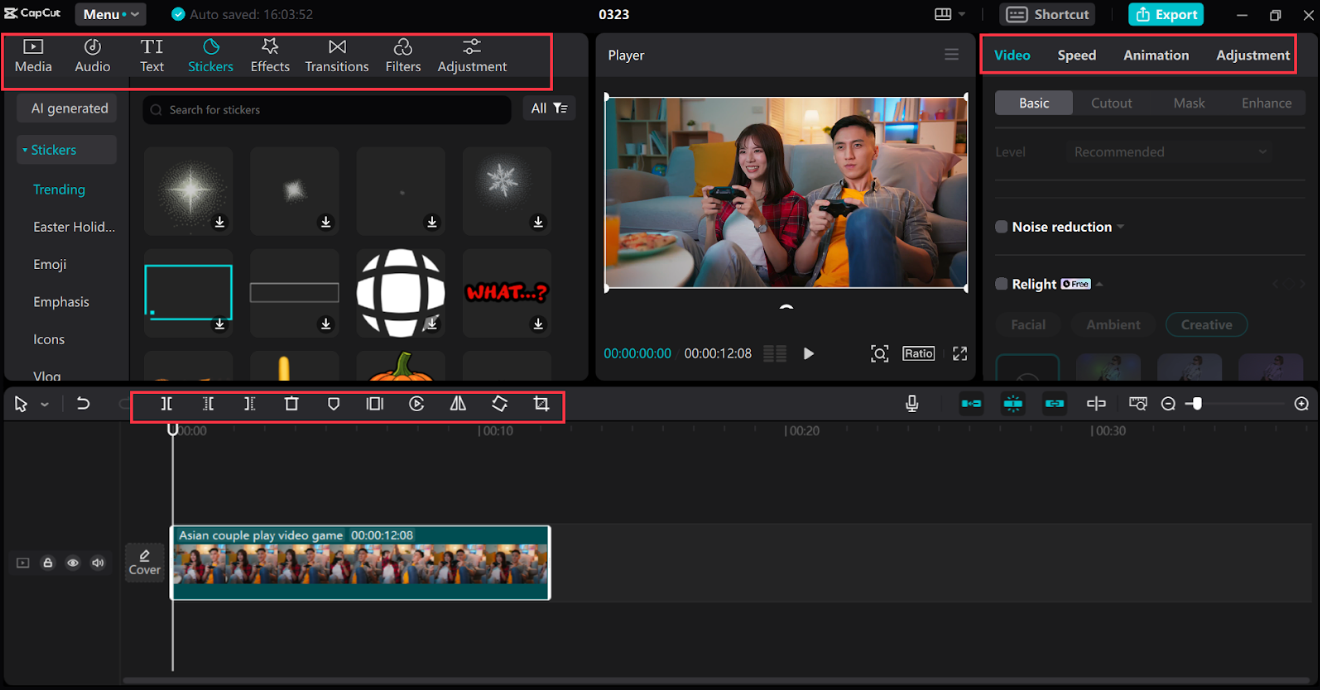Click the Crop icon in timeline toolbar
Screen dimensions: 1320x690
(542, 404)
